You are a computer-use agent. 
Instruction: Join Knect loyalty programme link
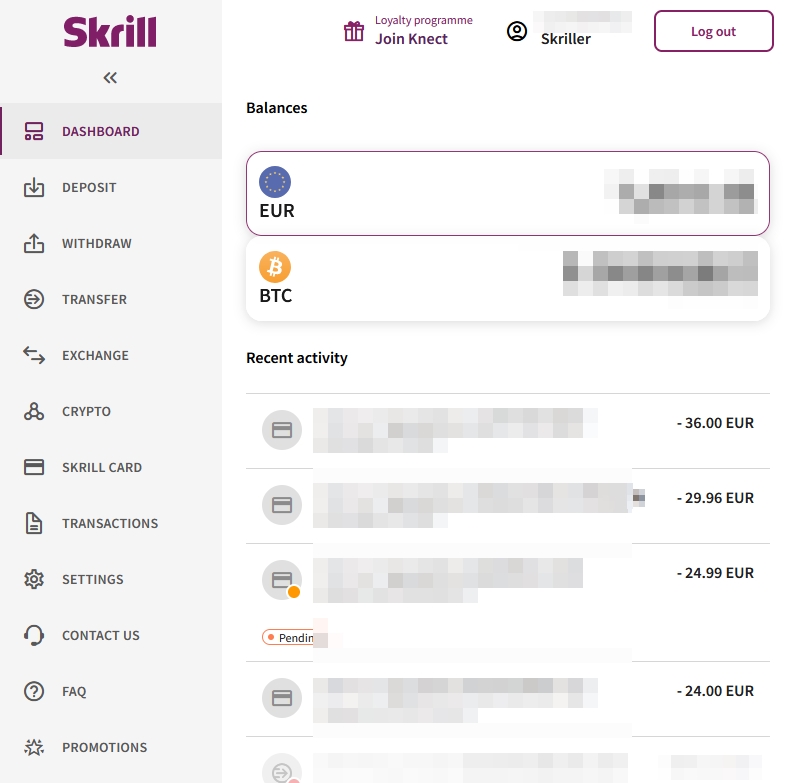[x=412, y=39]
